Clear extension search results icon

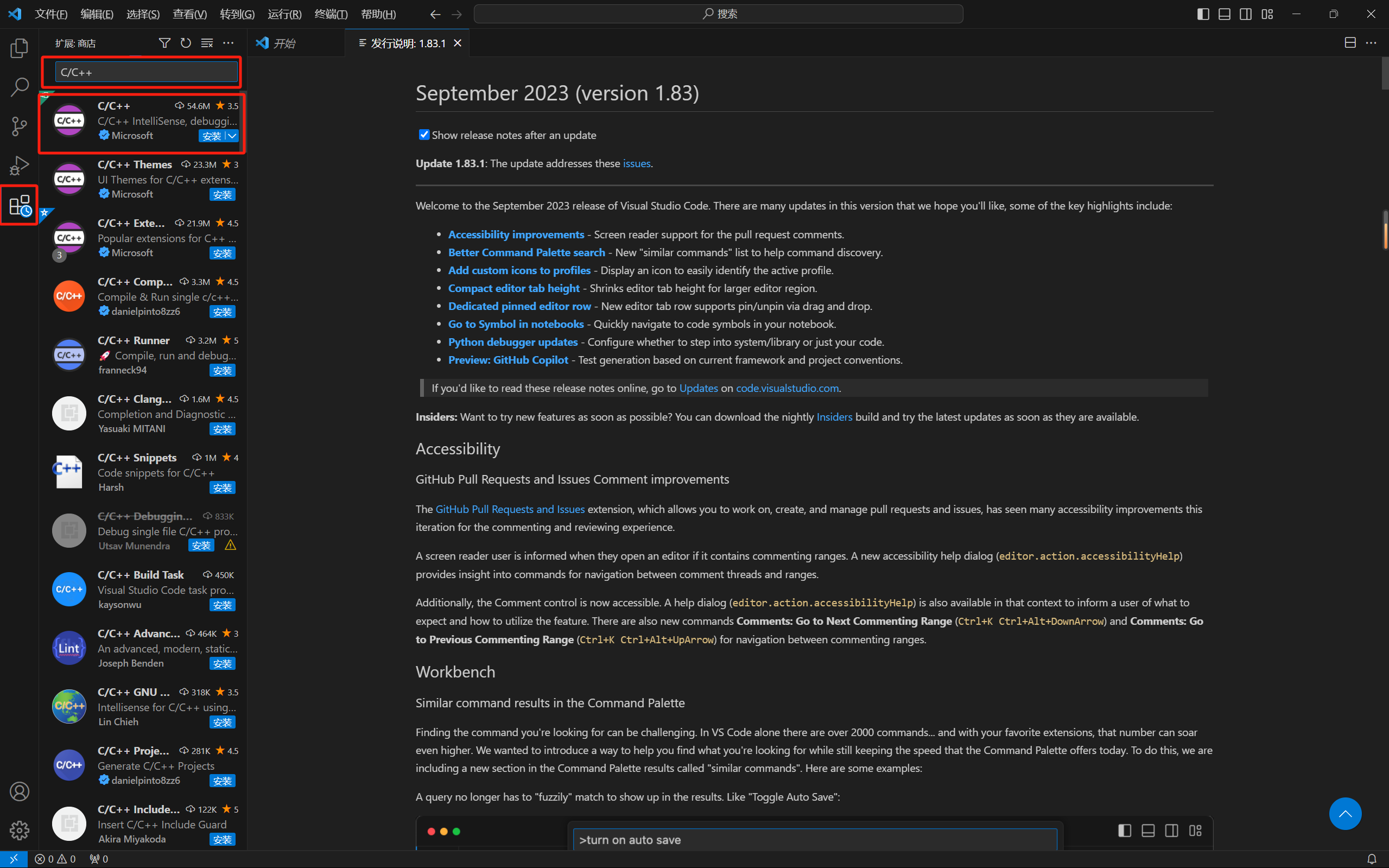(207, 43)
